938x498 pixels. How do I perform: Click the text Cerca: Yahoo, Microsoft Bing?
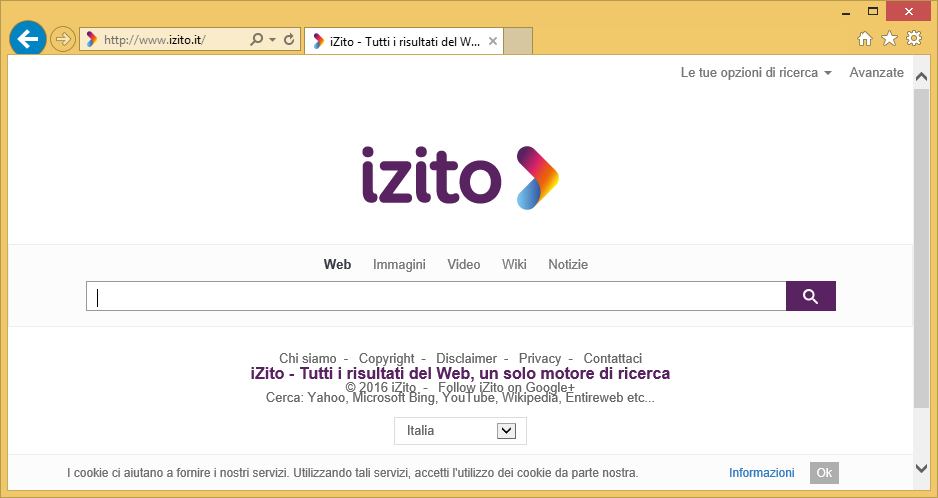pos(460,398)
